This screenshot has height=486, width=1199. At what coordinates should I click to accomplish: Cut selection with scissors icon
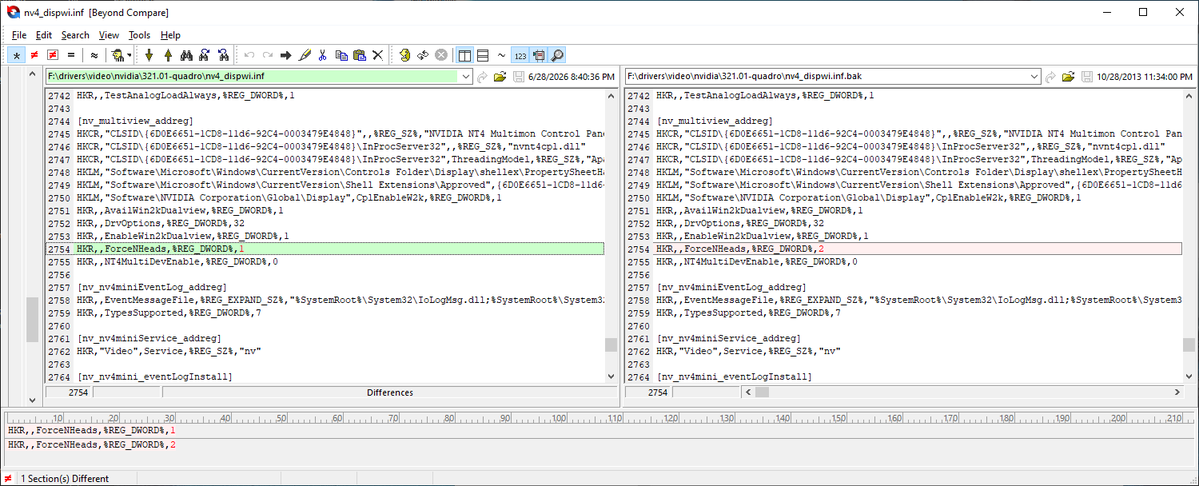point(323,55)
